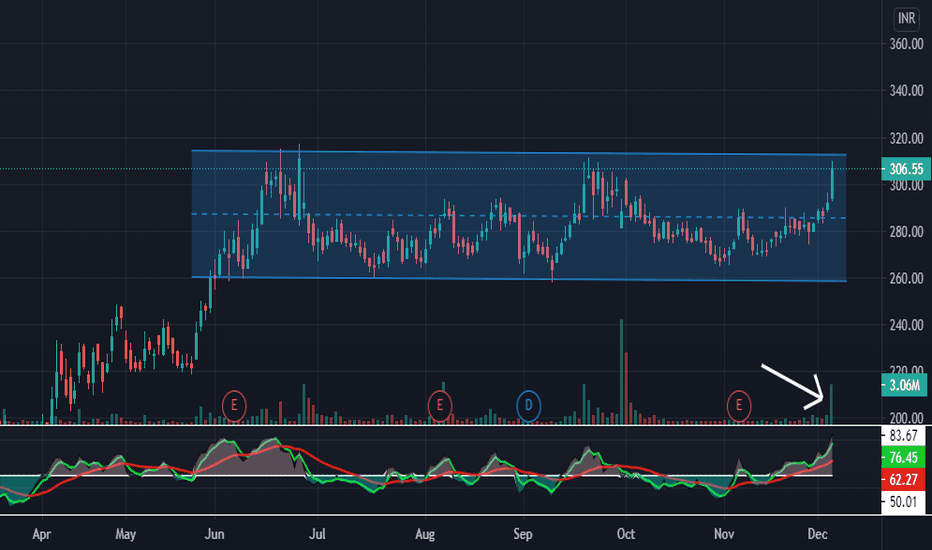Click the 83.67 indicator scale value
This screenshot has height=550, width=932.
pyautogui.click(x=903, y=436)
